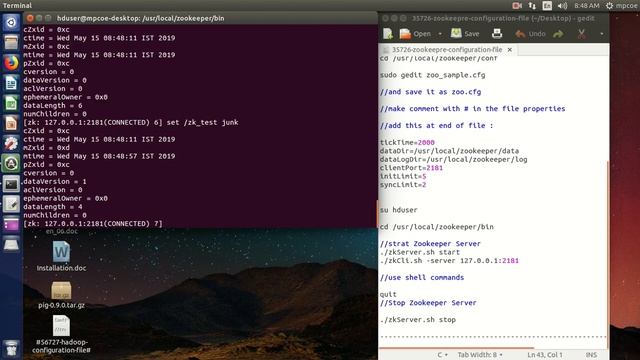Screen dimensions: 640x360
Task: Open the Installation.doc desktop file
Action: [61, 256]
